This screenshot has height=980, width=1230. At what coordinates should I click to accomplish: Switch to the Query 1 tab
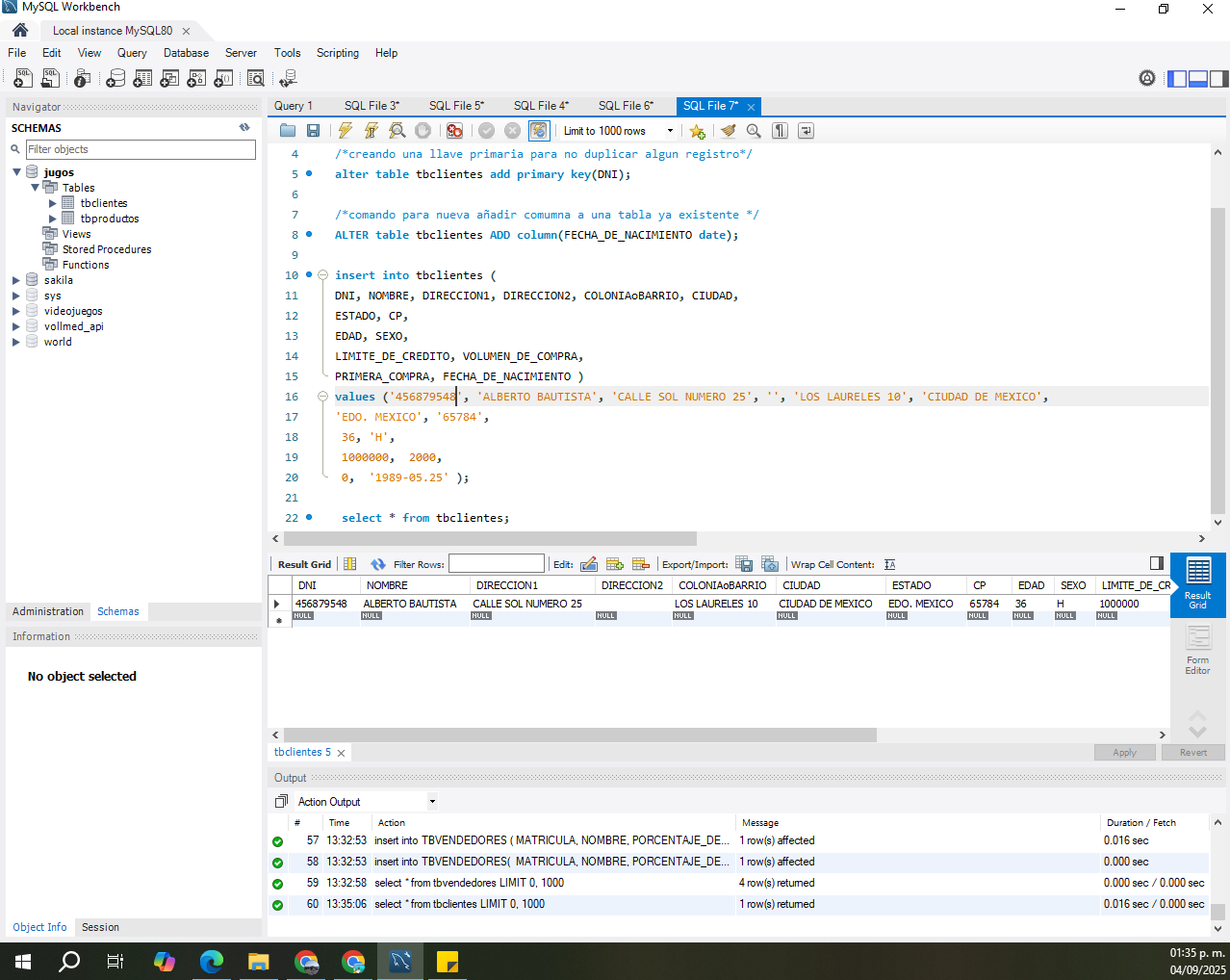294,106
